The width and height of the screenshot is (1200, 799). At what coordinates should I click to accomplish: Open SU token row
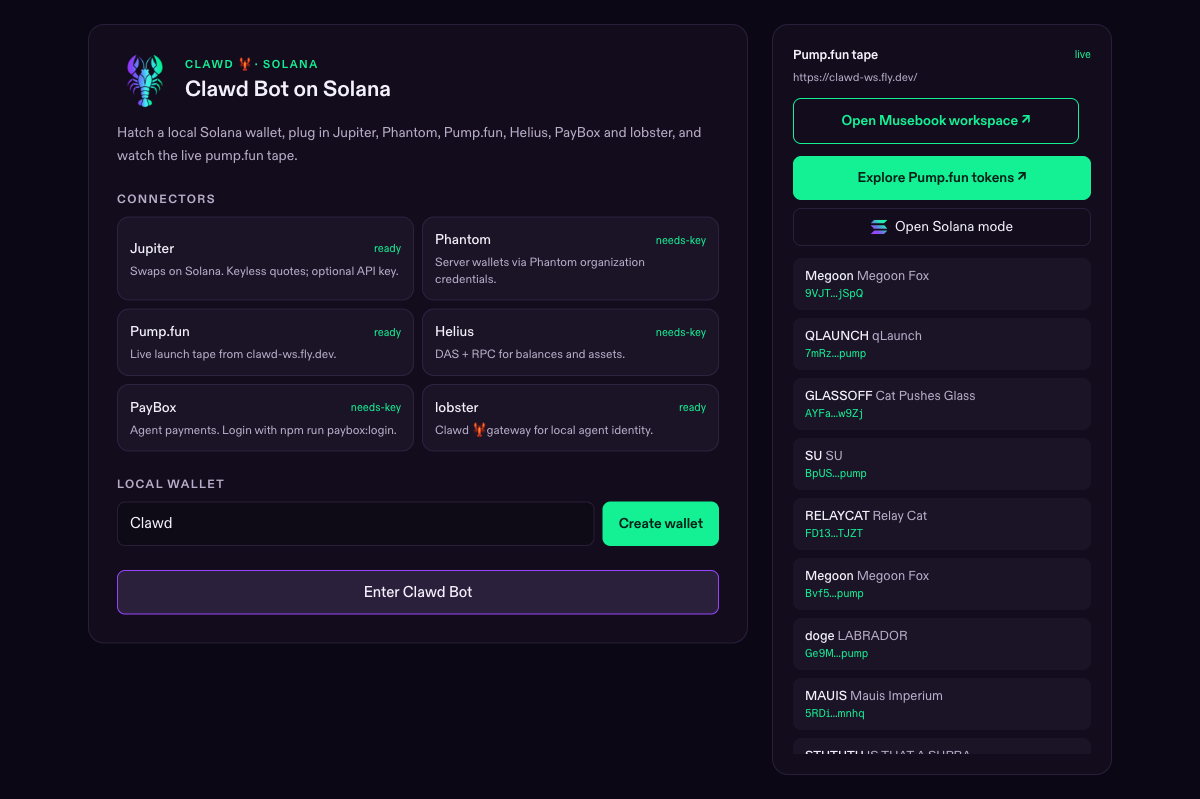click(942, 464)
